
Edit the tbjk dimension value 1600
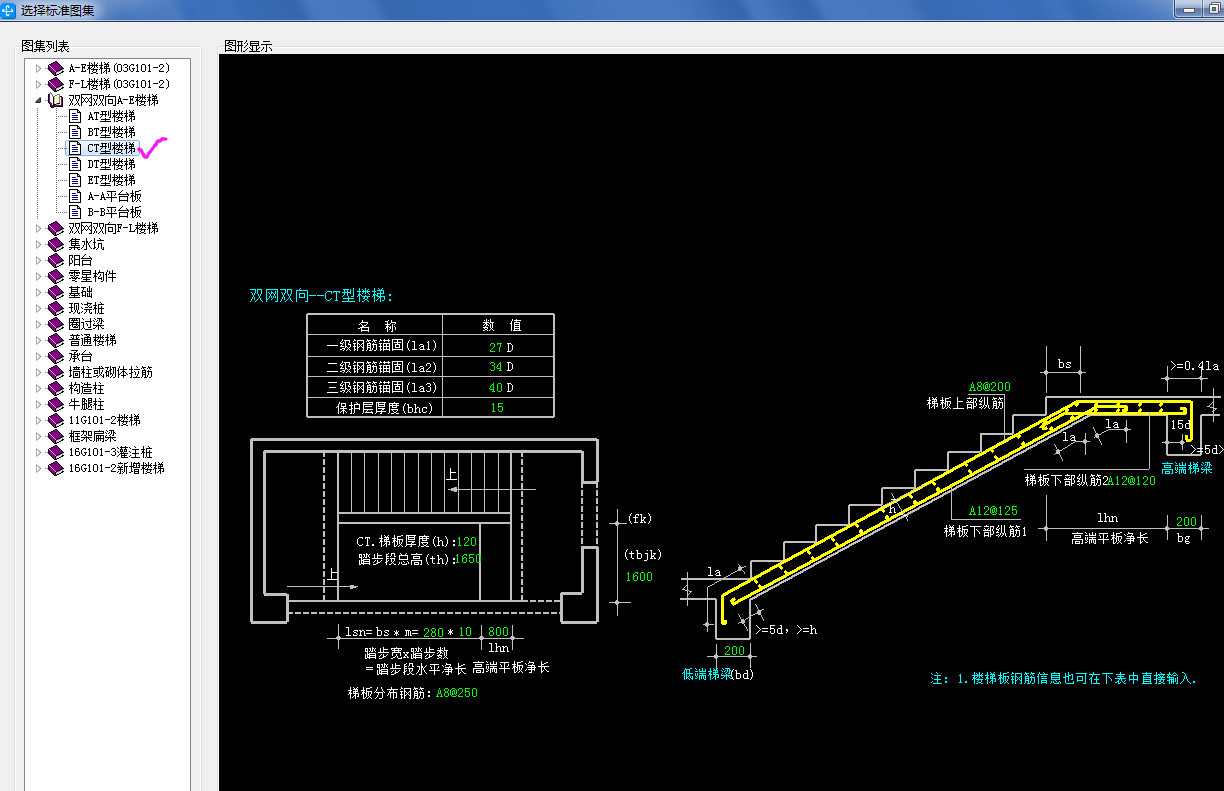(639, 577)
